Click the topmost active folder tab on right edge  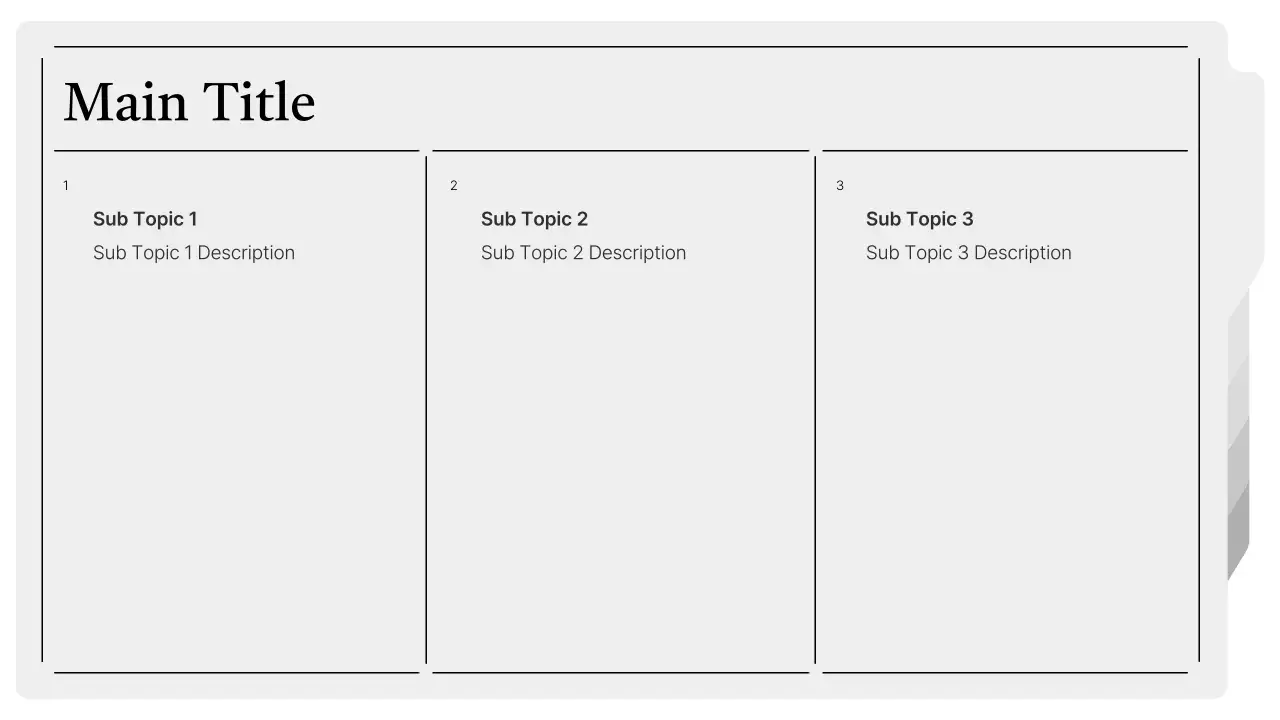pos(1246,180)
